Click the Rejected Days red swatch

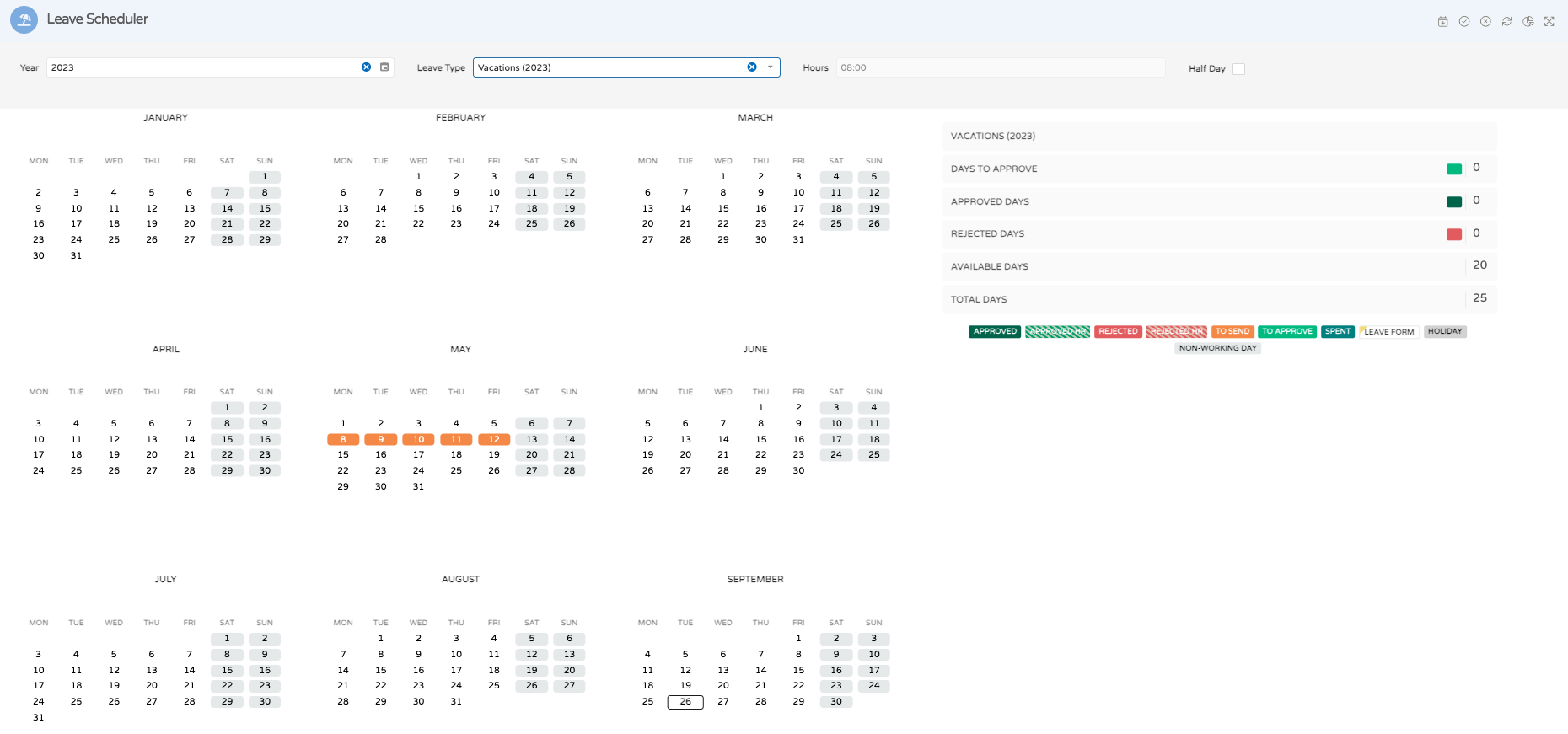click(x=1454, y=234)
